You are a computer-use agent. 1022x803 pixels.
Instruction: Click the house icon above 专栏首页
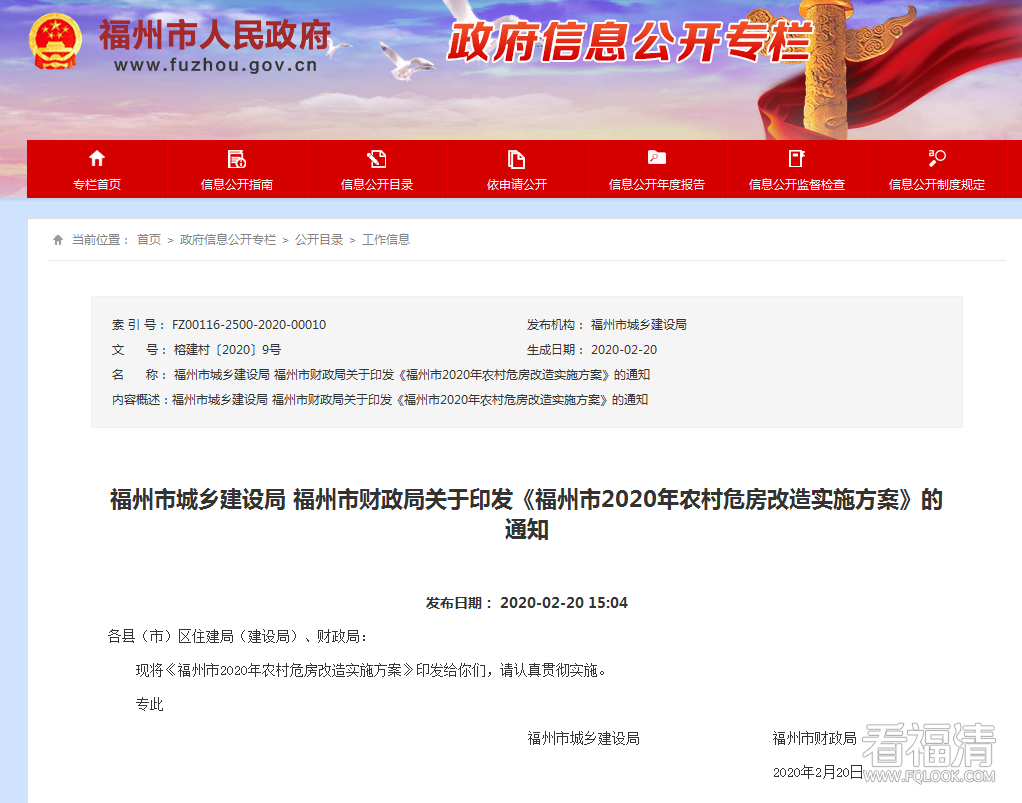click(x=97, y=158)
